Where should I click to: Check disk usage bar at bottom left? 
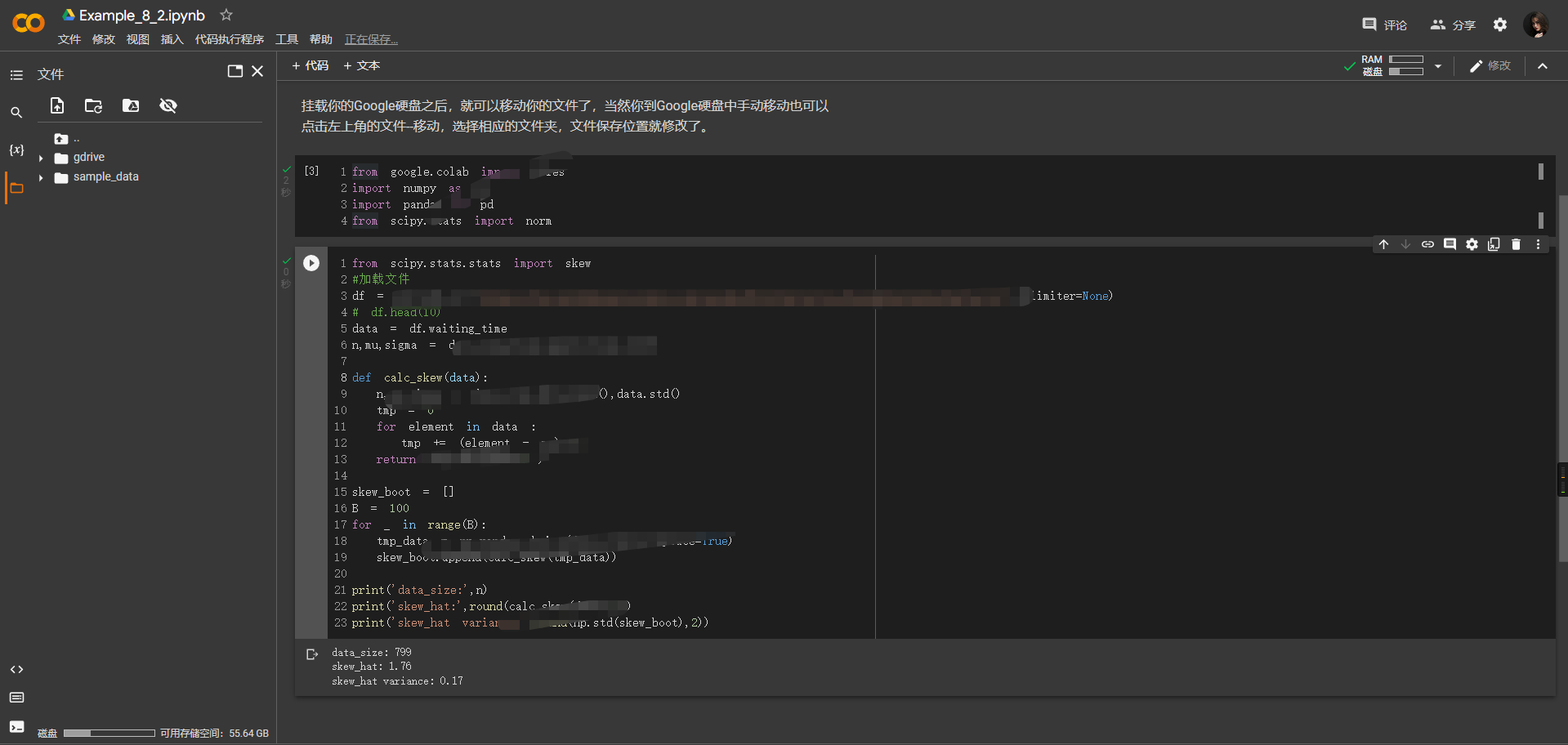pyautogui.click(x=109, y=733)
